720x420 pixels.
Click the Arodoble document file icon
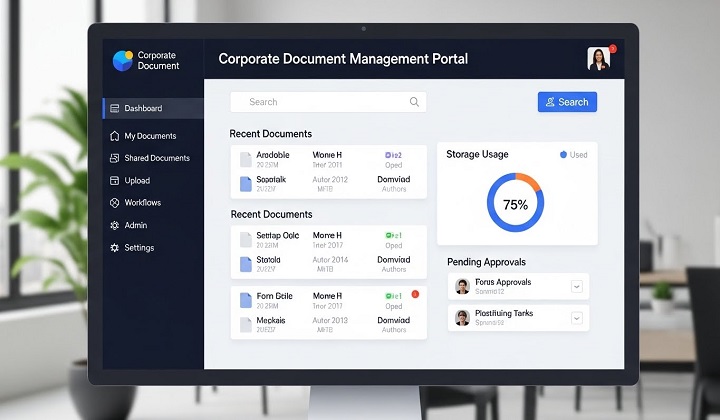[245, 159]
